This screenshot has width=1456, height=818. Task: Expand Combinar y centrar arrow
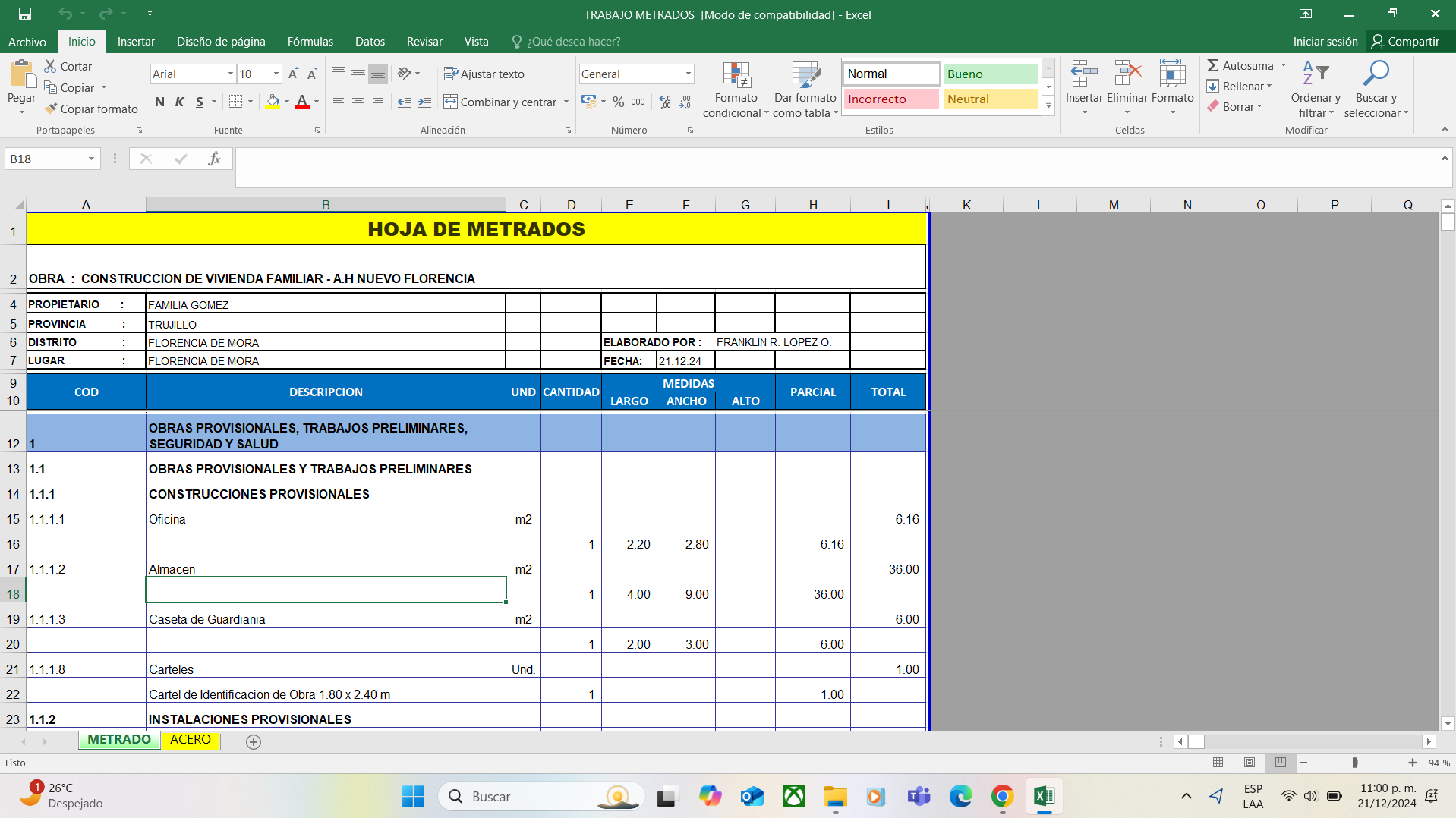tap(566, 102)
